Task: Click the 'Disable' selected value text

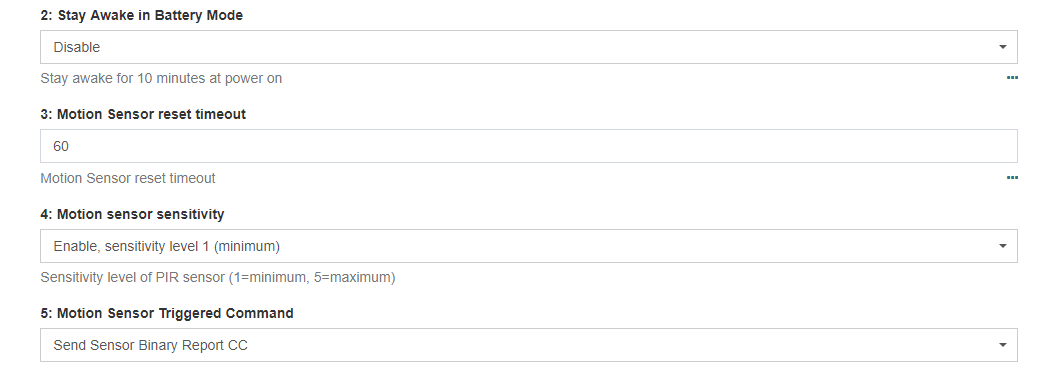Action: tap(77, 47)
